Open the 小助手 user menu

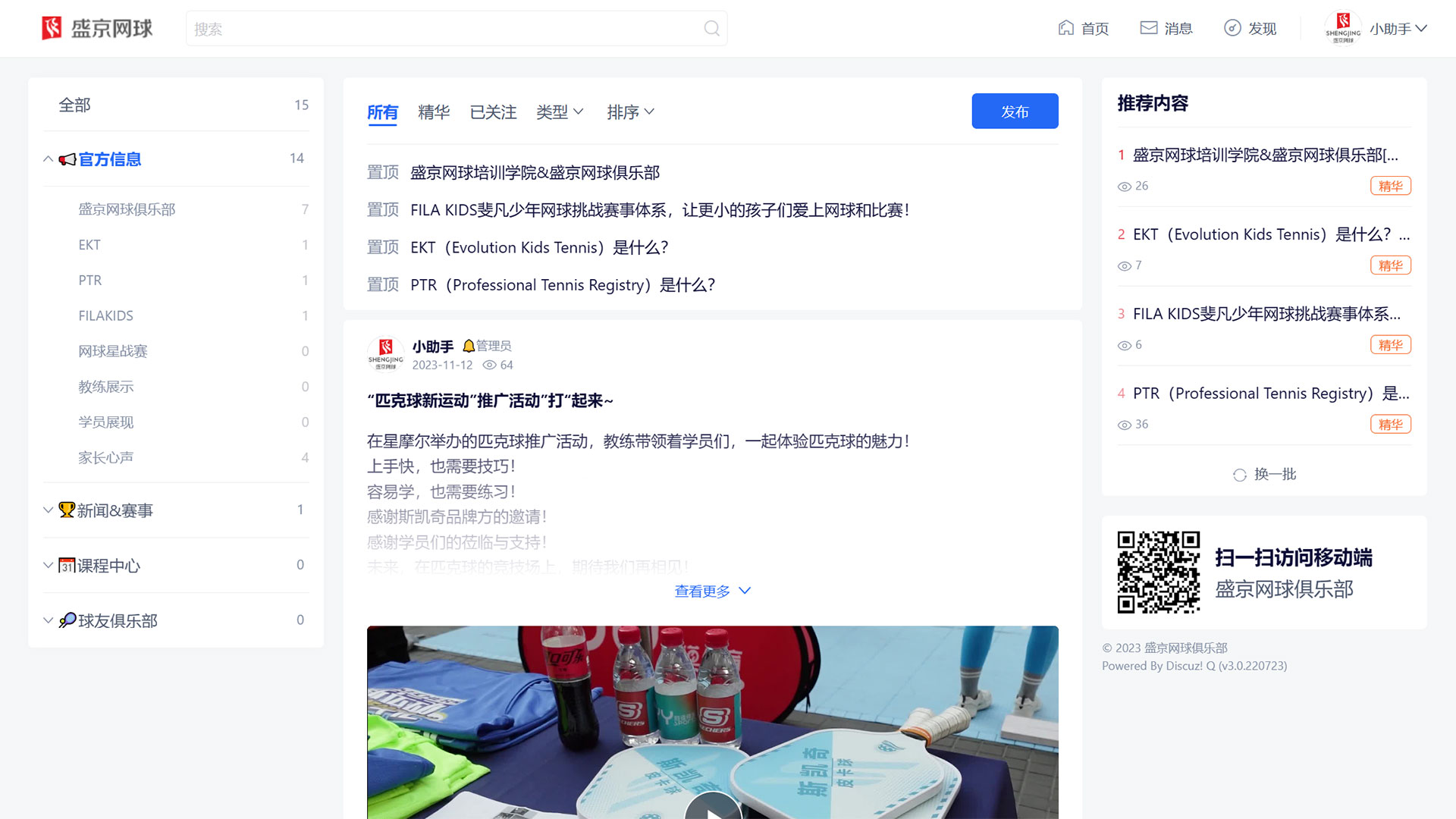[x=1398, y=29]
